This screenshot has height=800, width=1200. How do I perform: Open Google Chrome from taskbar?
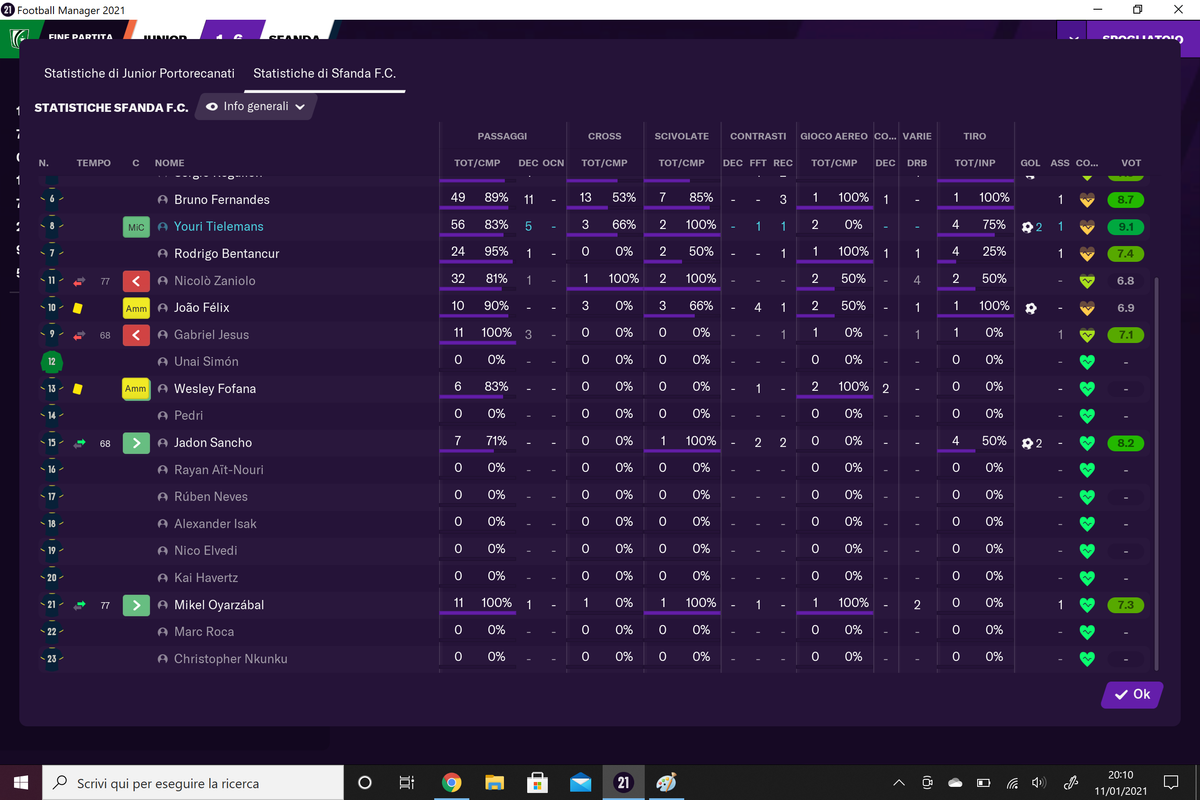click(451, 783)
